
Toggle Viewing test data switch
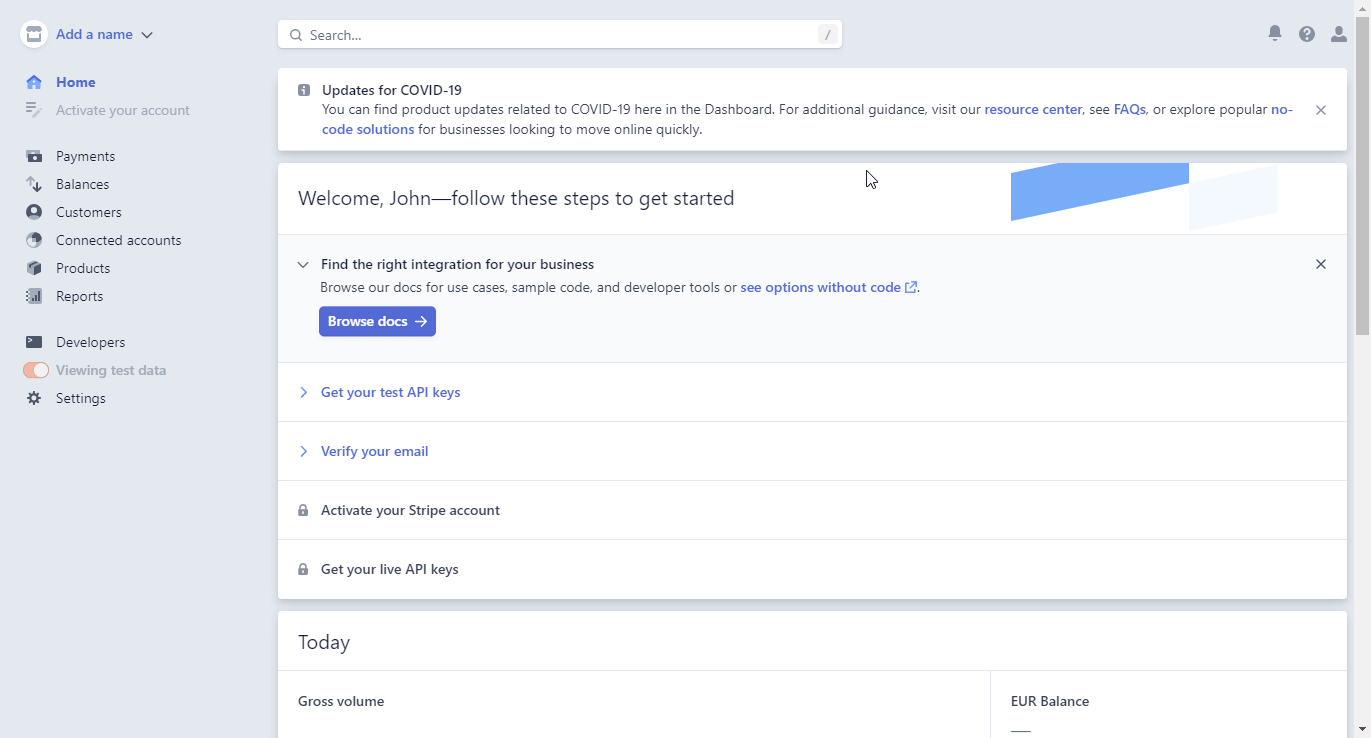pyautogui.click(x=35, y=370)
